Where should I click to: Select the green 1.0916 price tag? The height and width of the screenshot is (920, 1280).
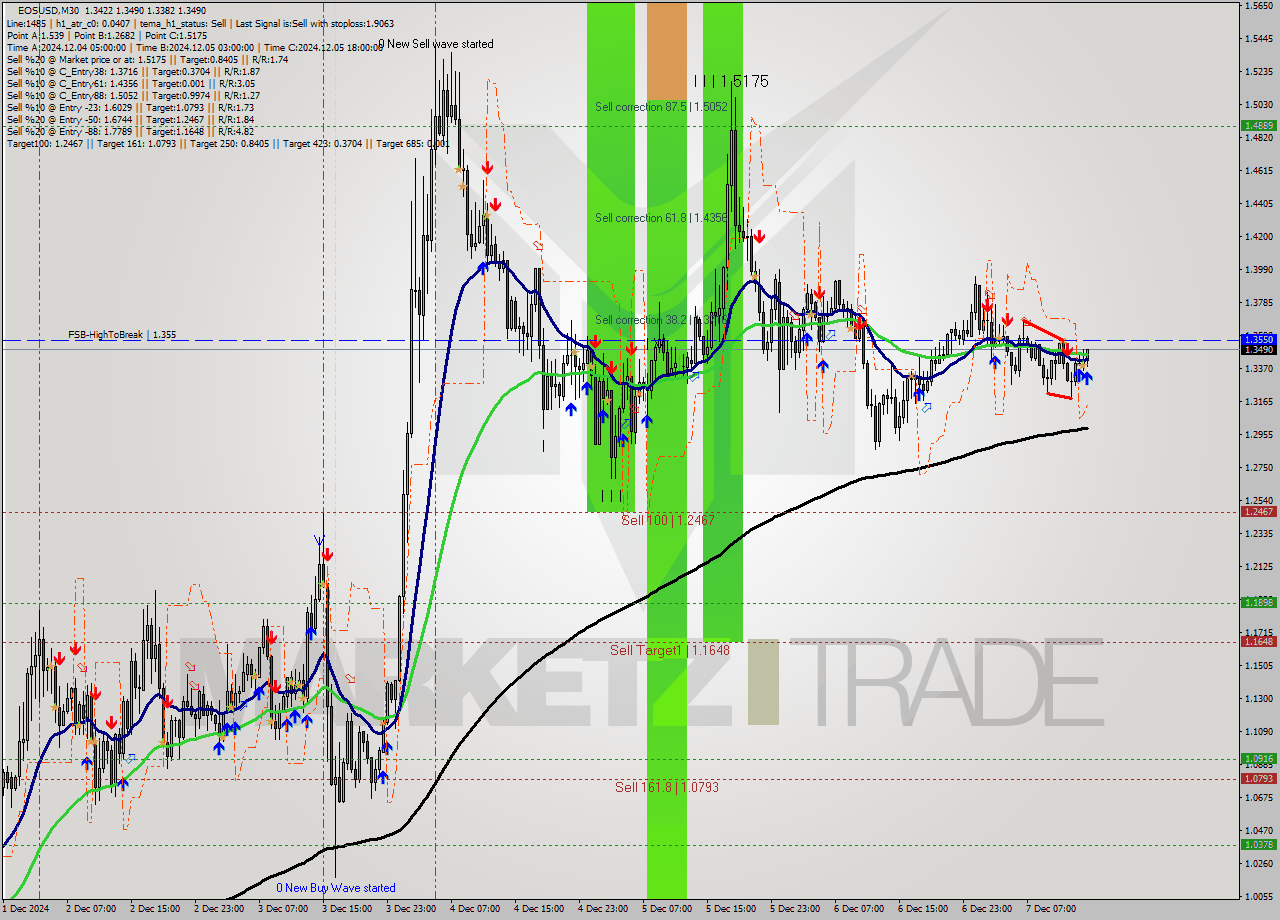(x=1258, y=758)
